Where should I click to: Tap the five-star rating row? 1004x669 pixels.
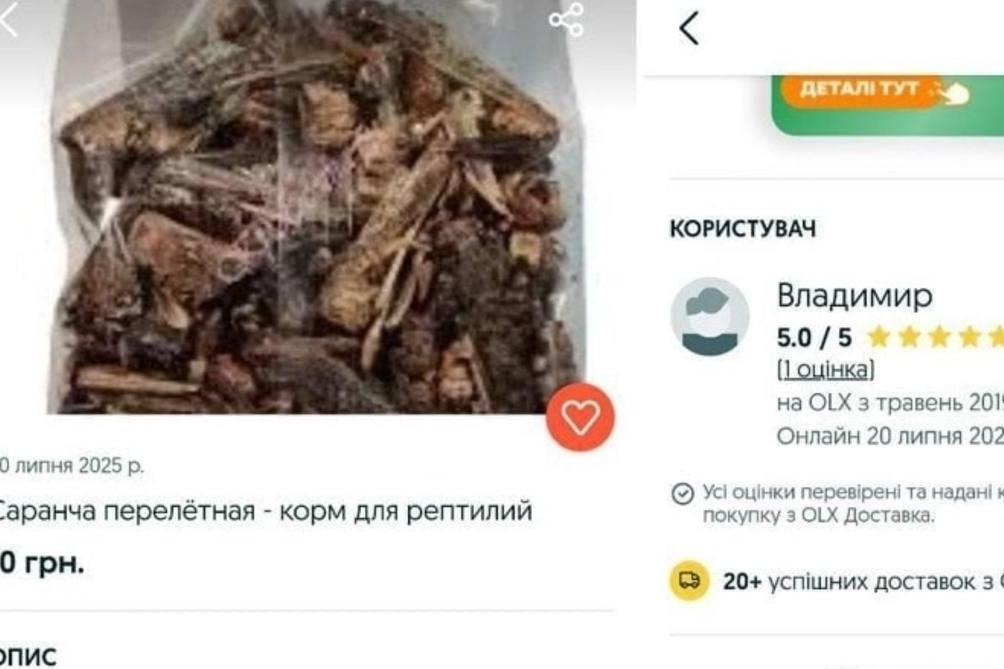tap(935, 337)
